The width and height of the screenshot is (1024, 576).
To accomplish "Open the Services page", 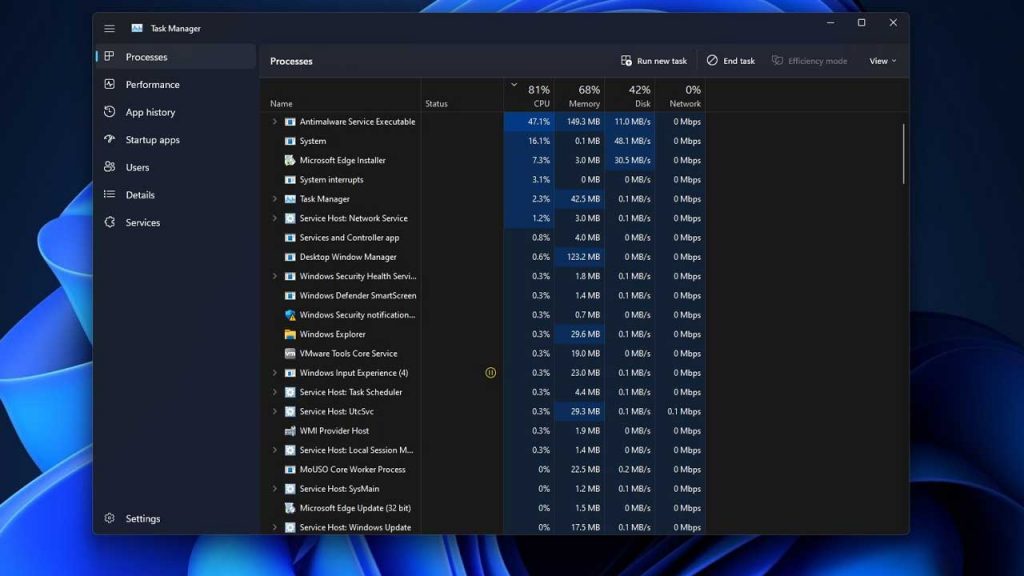I will (x=176, y=222).
